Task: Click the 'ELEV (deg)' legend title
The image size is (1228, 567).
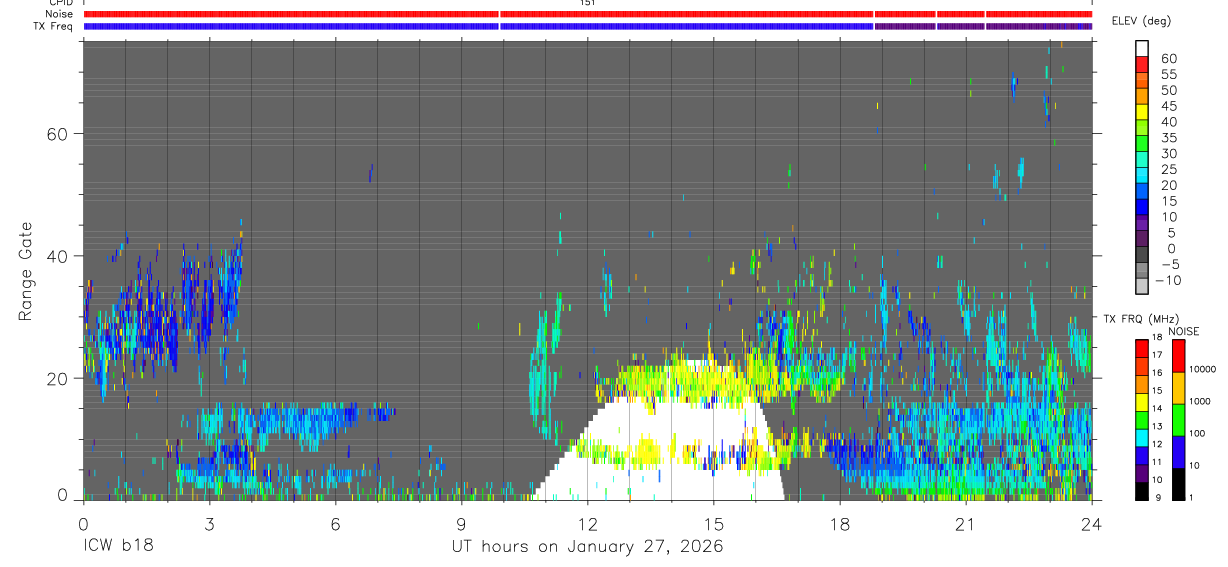Action: click(1143, 21)
